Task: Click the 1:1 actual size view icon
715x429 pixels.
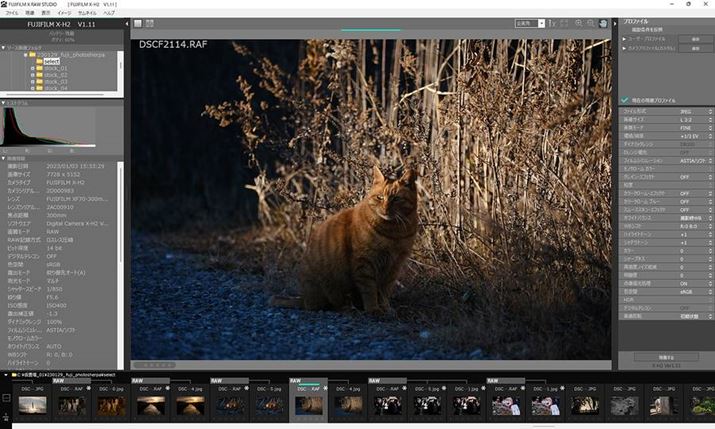Action: 552,23
